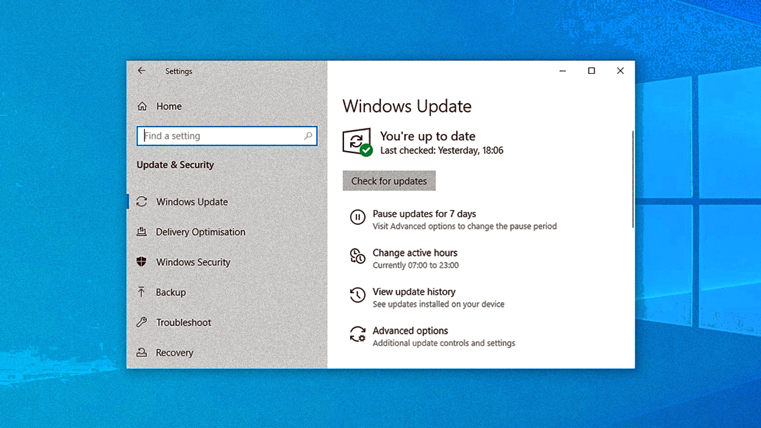
Task: Open Change active hours
Action: 415,252
